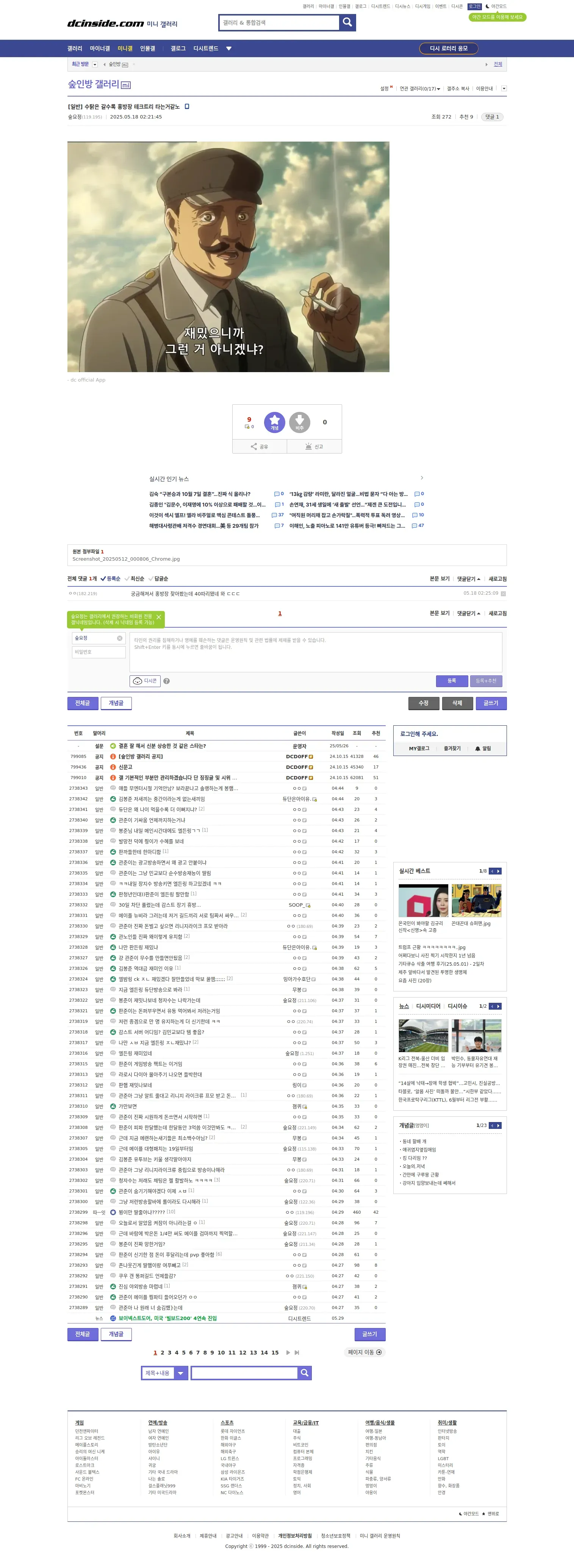The image size is (574, 1568).
Task: Click the 즐겨찾기 favorites link in login box
Action: [x=452, y=749]
